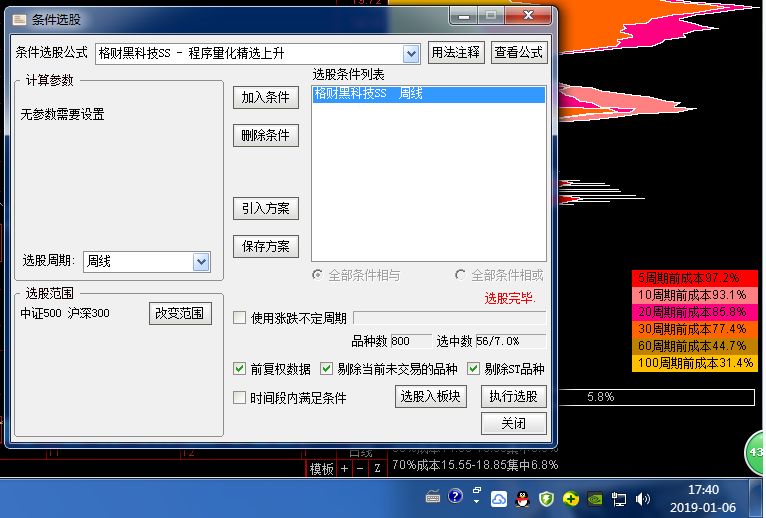766x518 pixels.
Task: Click the 无参数需要设置 text
Action: click(63, 114)
